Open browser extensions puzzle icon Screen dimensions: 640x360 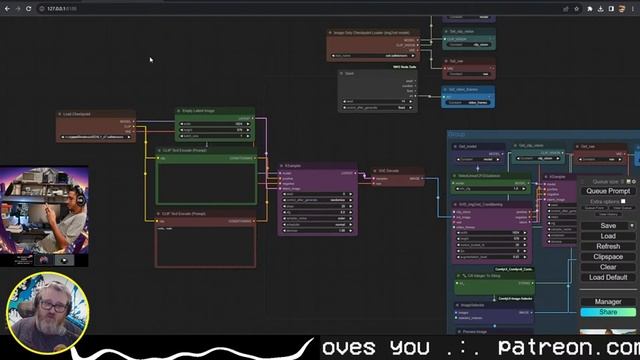(x=590, y=9)
